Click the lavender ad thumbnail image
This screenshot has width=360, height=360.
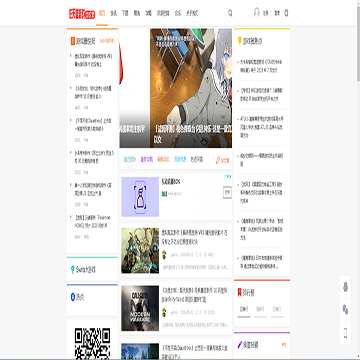[x=140, y=197]
